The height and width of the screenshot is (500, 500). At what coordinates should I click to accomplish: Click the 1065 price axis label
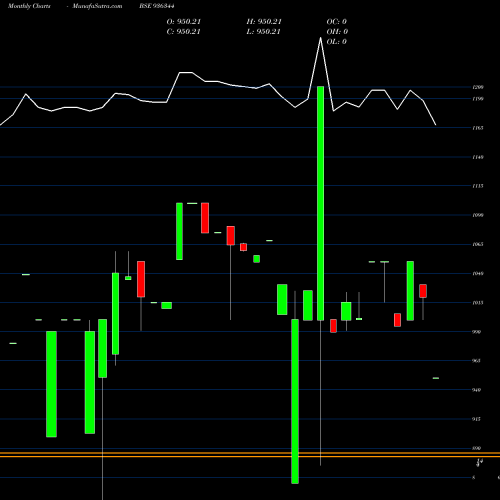click(x=478, y=244)
